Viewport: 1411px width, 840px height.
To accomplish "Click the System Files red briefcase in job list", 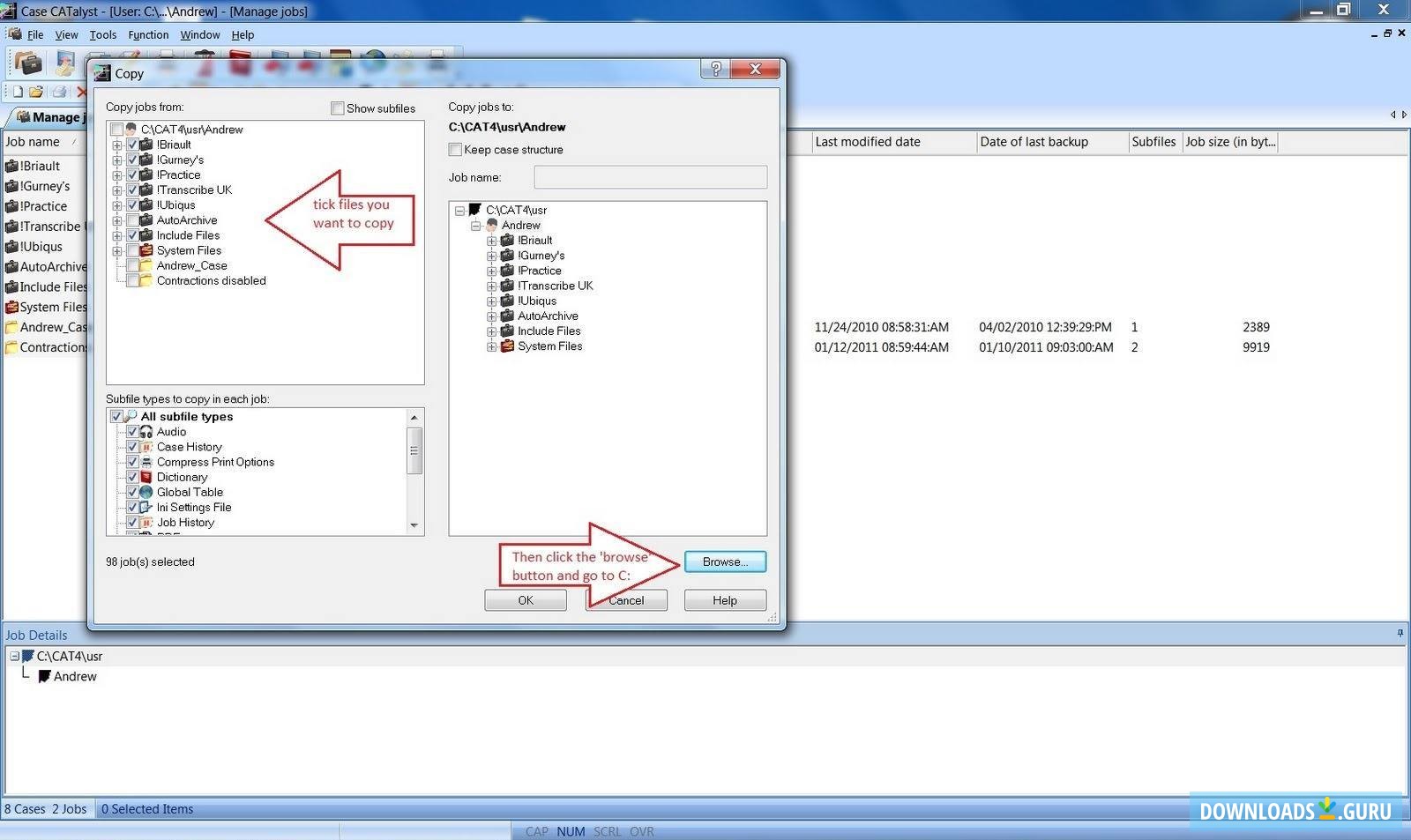I will (11, 307).
